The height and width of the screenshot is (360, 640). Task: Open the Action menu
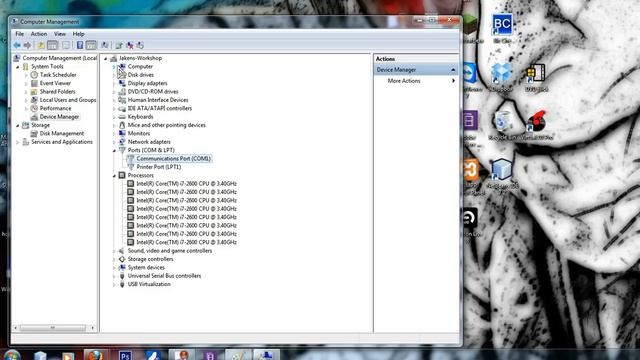coord(39,34)
